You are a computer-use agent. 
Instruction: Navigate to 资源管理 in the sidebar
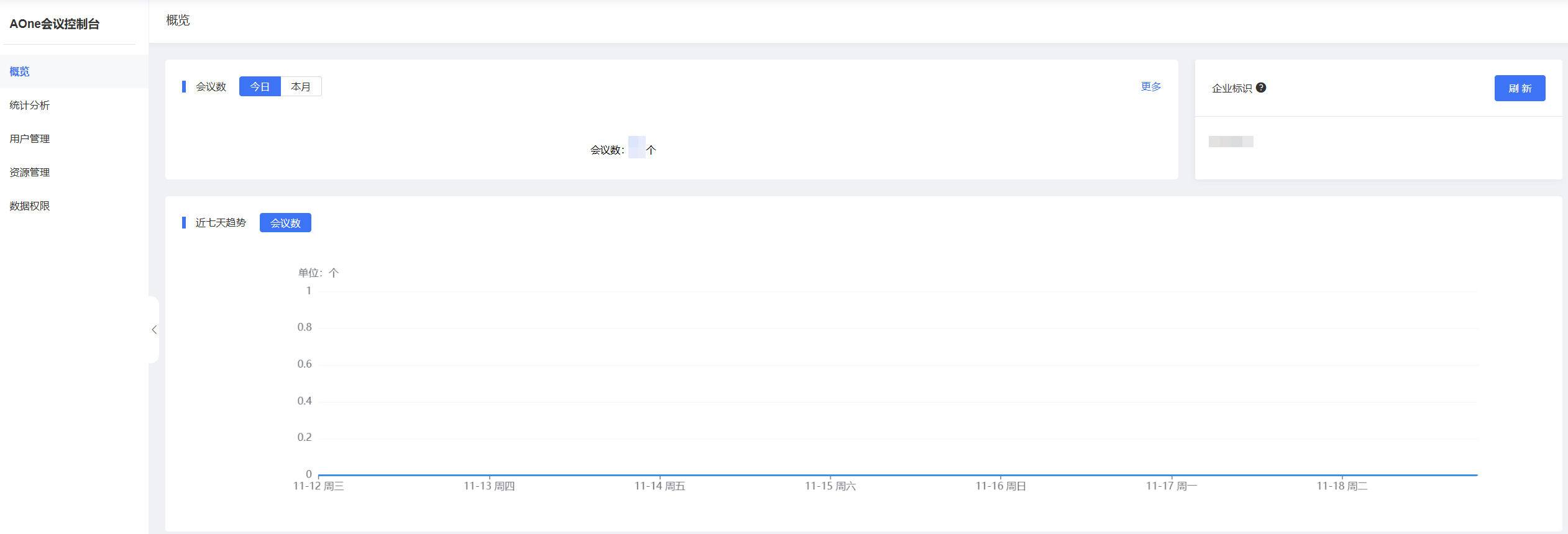tap(30, 172)
